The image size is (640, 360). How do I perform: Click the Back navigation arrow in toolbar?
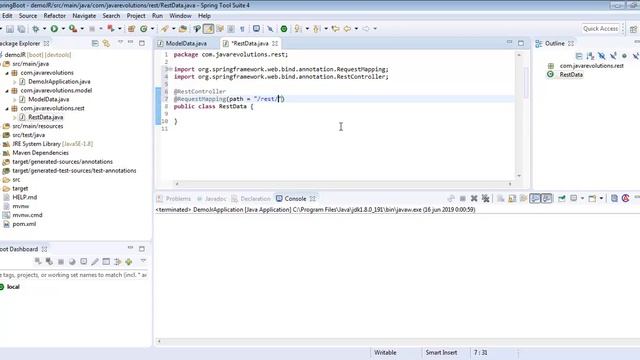347,29
